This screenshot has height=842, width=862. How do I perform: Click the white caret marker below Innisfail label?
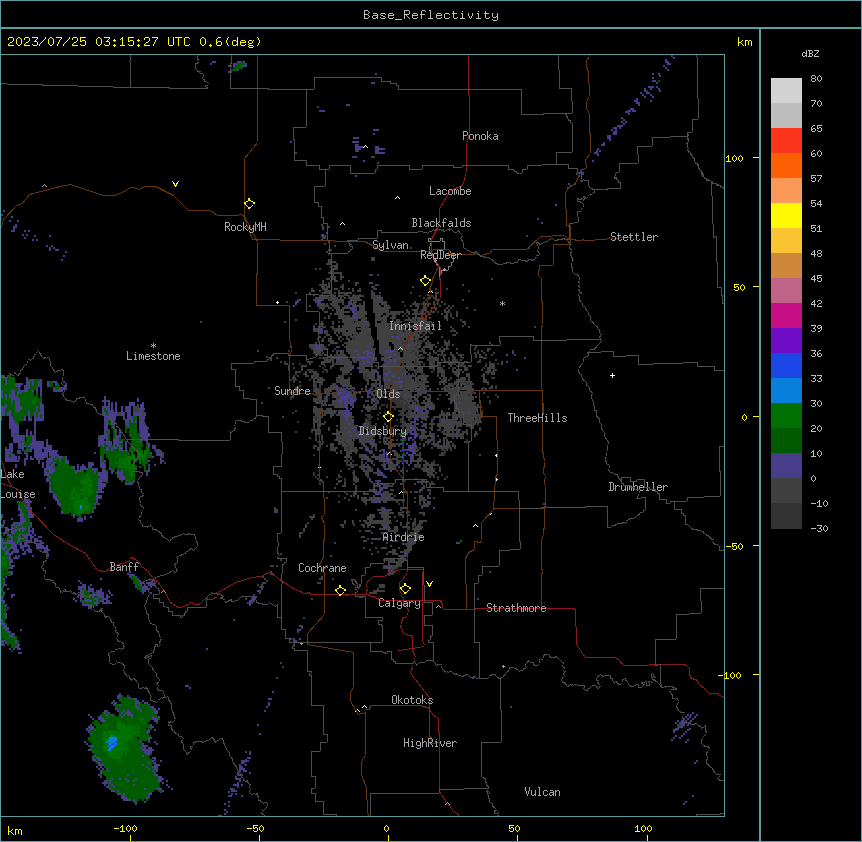400,349
